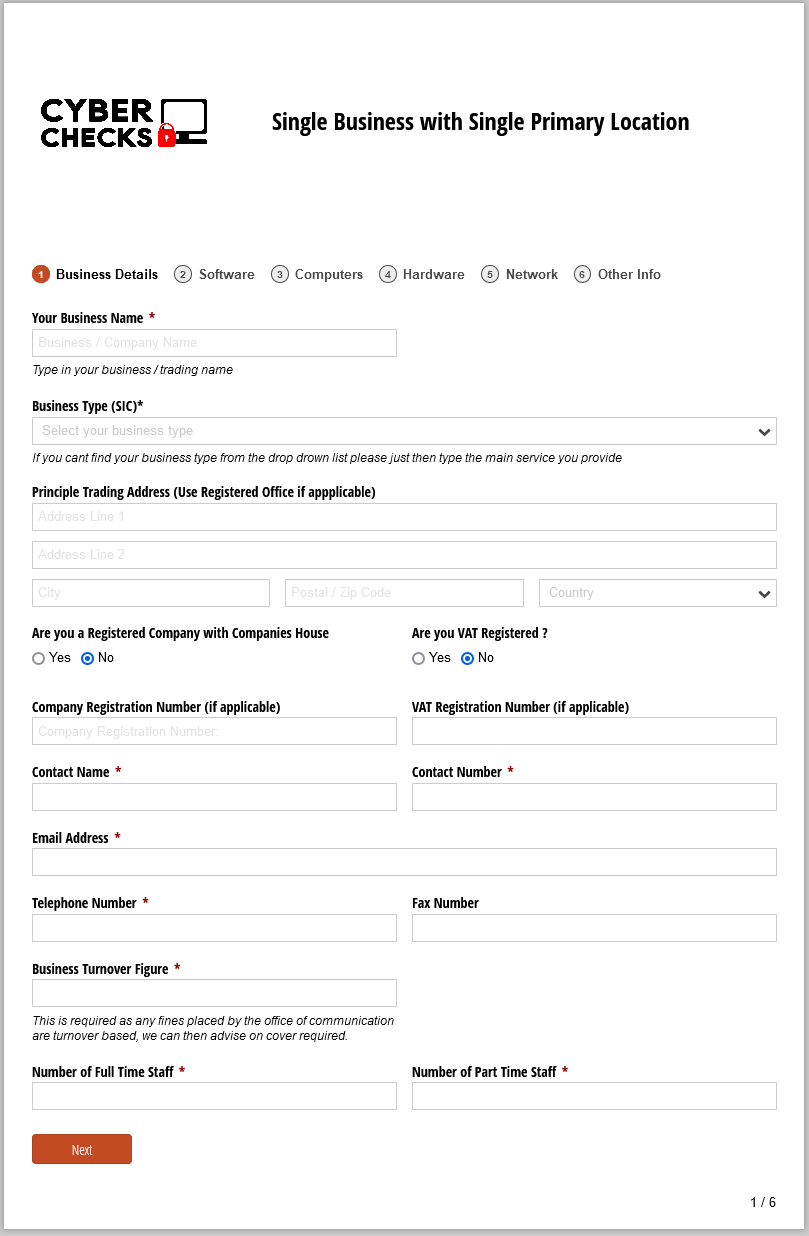Select the Postal / Zip Code field

[x=404, y=593]
